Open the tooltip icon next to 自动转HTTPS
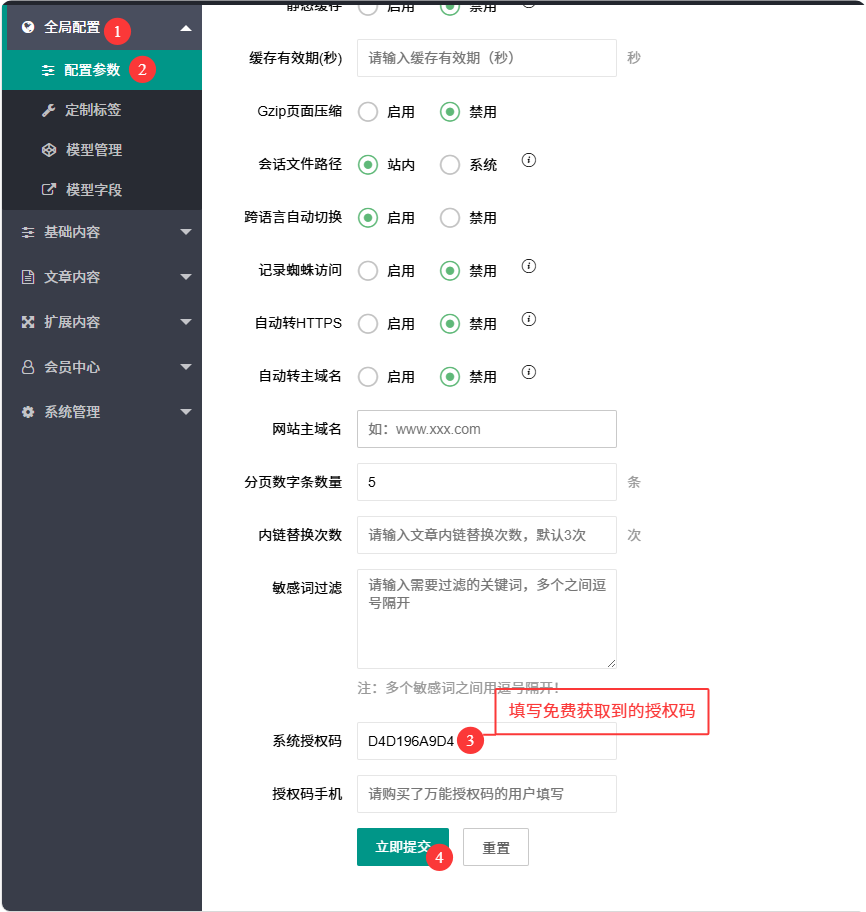Screen dimensions: 866x912 coord(529,320)
